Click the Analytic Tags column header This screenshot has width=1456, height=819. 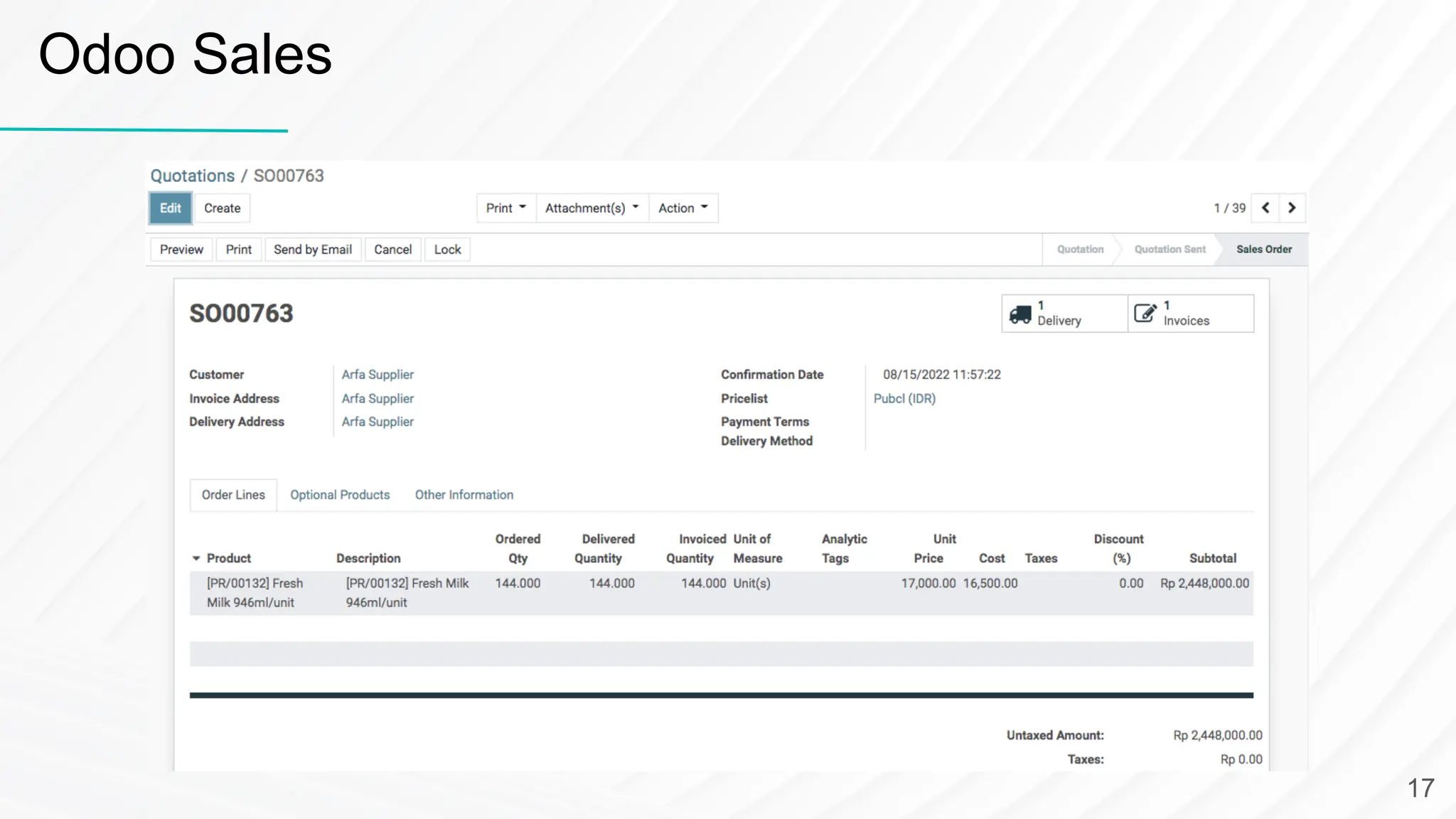(845, 549)
